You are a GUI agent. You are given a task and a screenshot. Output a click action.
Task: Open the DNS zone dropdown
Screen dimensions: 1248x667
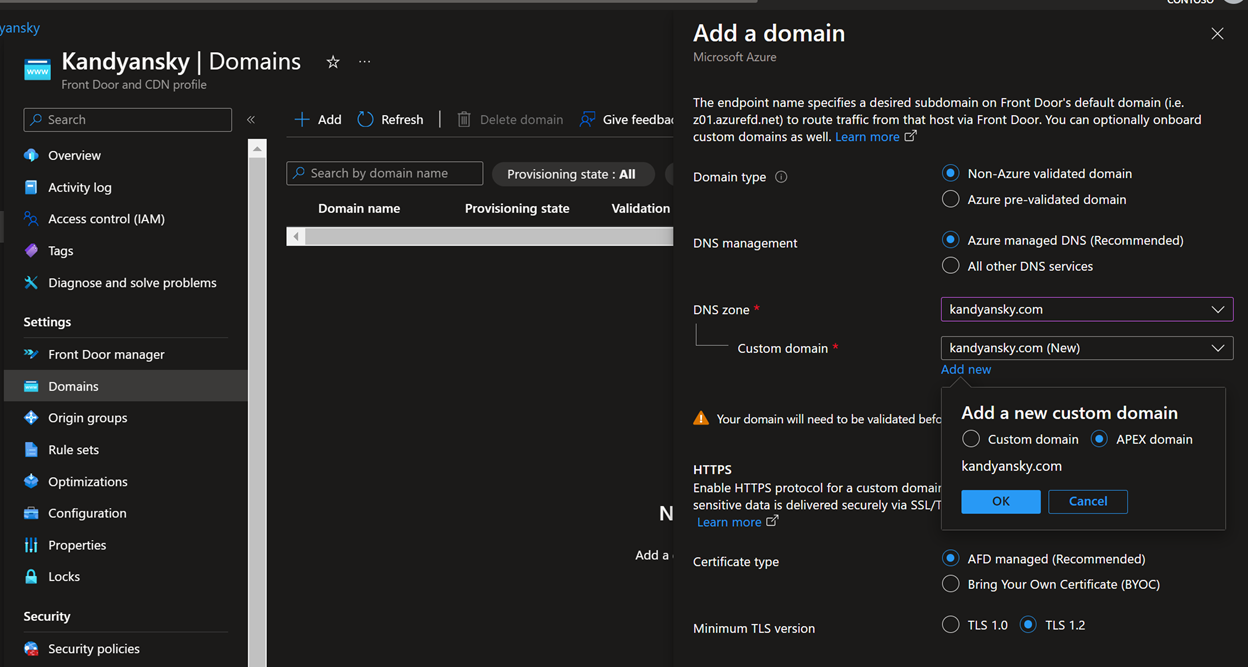[1087, 310]
